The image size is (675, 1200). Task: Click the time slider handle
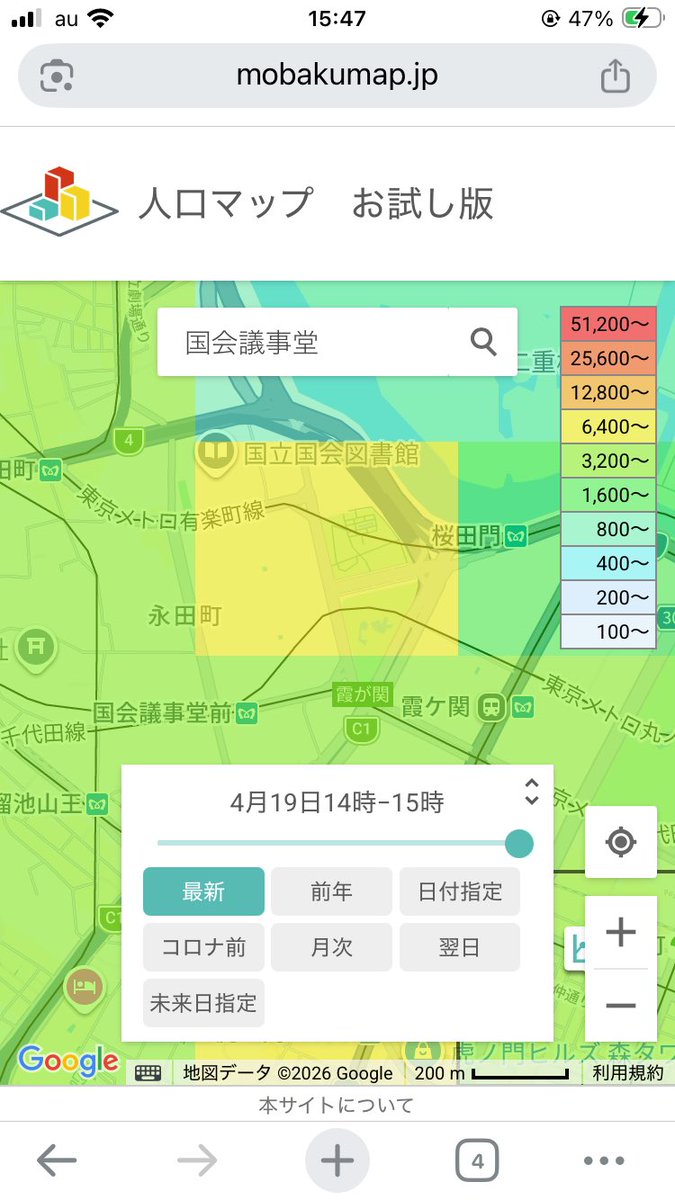[x=519, y=843]
